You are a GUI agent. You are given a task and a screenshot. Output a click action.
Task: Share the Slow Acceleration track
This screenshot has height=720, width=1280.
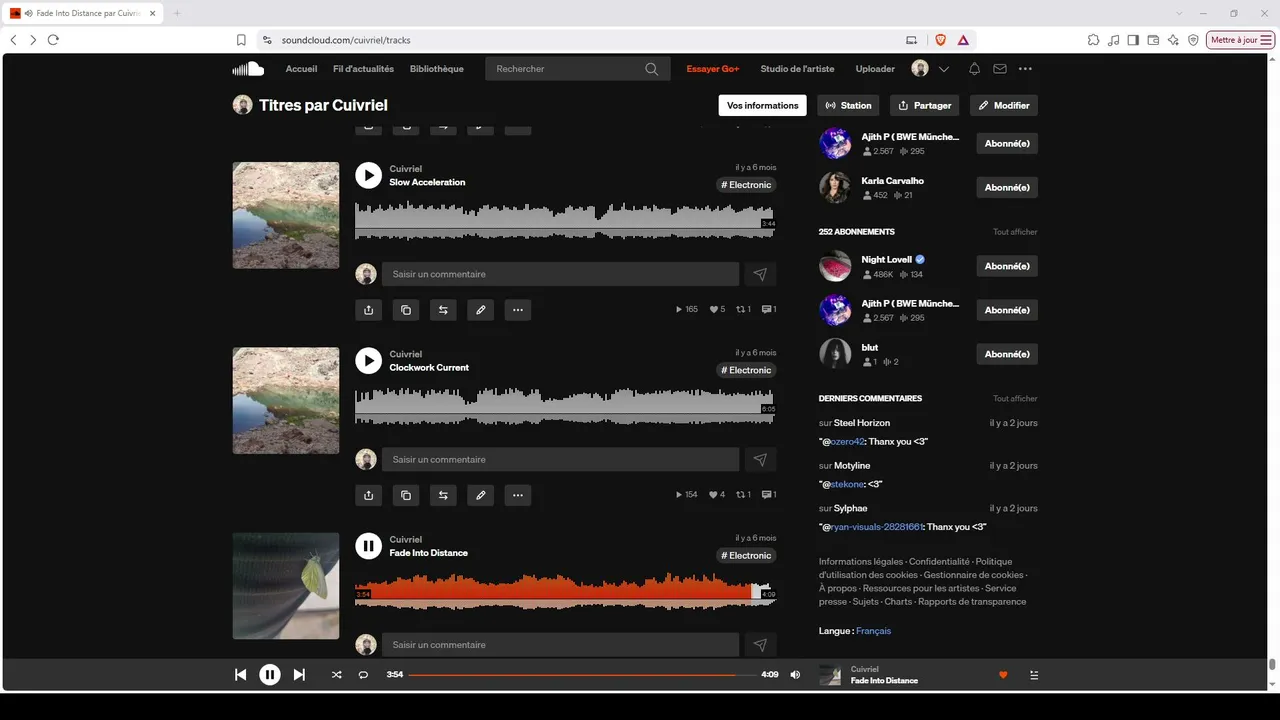pos(368,310)
